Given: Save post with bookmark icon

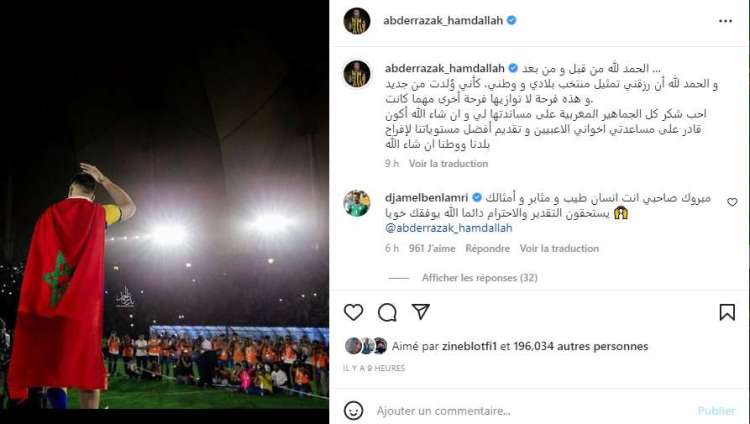Looking at the screenshot, I should tap(727, 312).
